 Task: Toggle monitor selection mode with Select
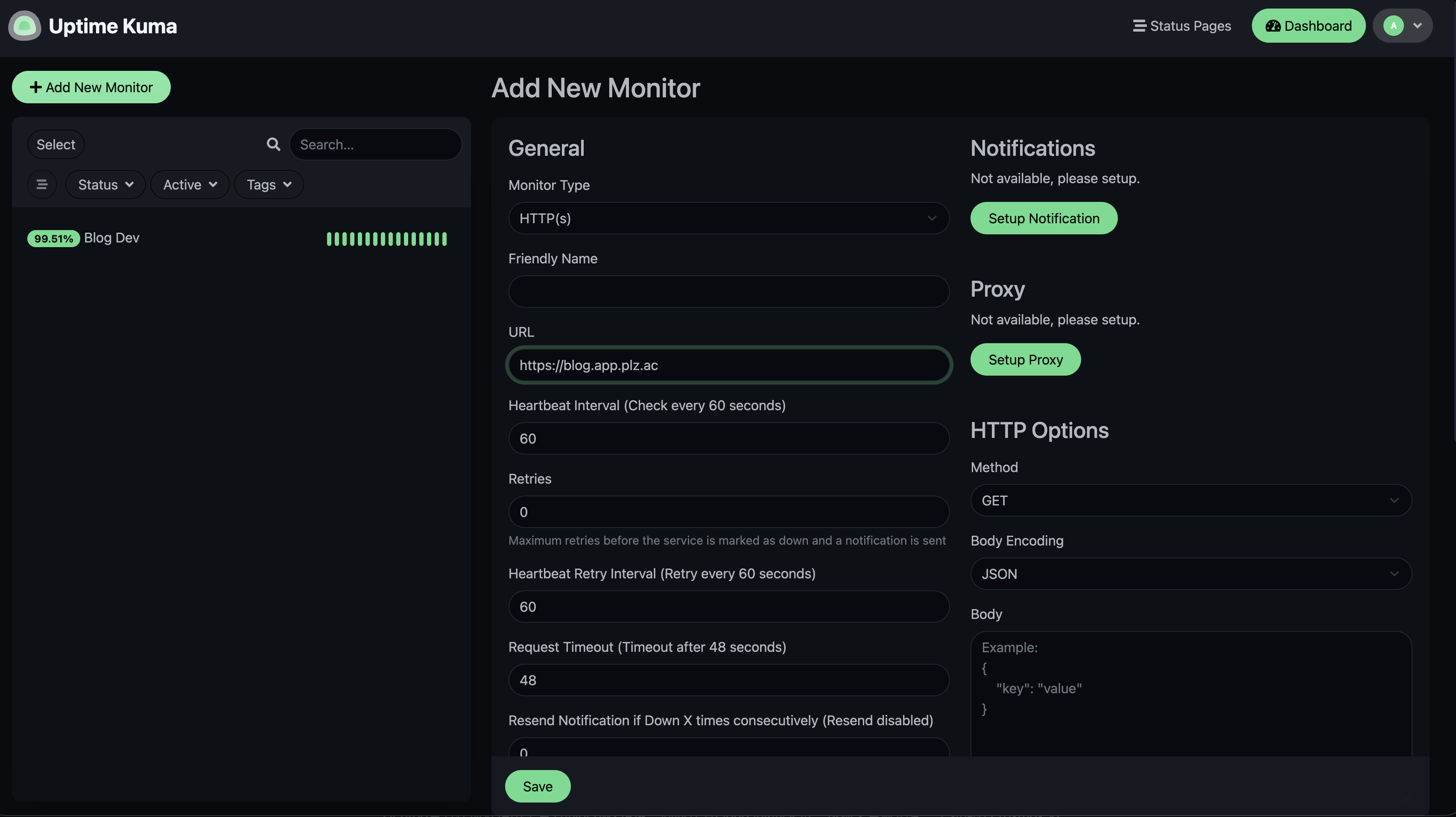(56, 145)
